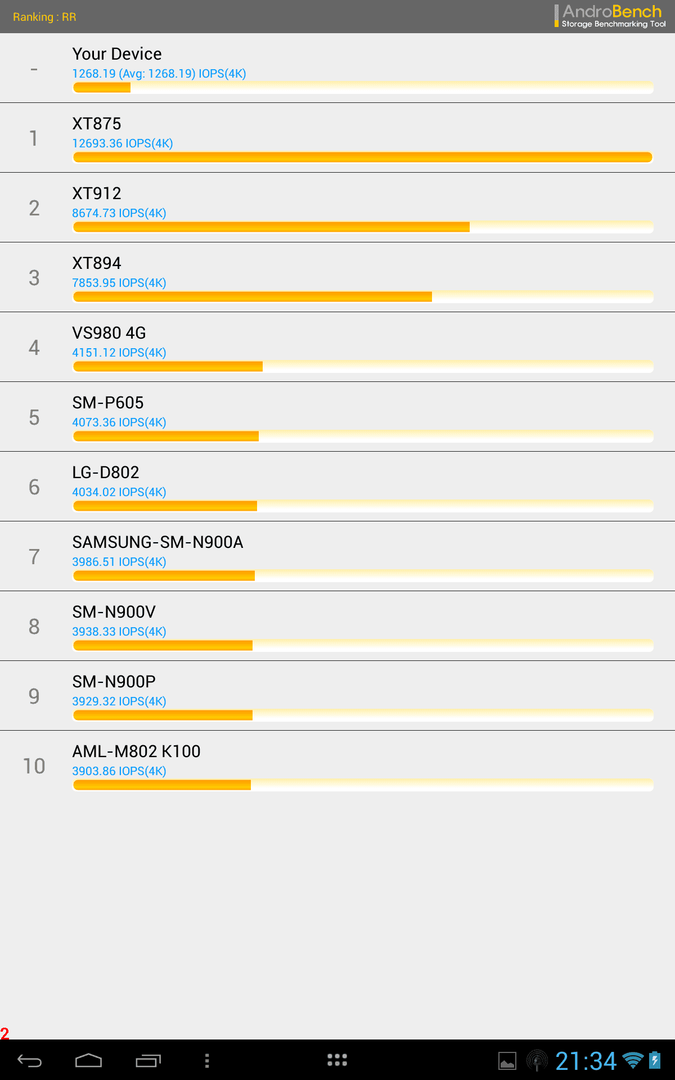
Task: Open the VS980 4G ranking entry
Action: tap(338, 347)
